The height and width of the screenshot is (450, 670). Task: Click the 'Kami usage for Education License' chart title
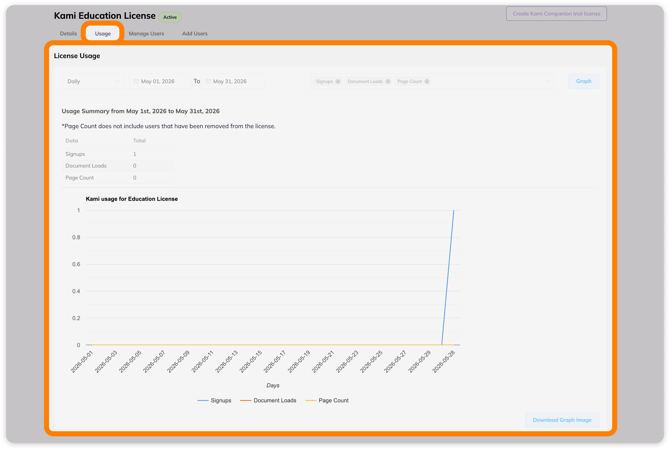[132, 199]
